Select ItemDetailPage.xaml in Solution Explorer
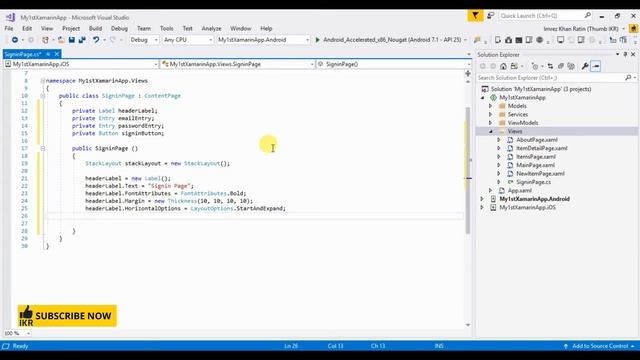 pyautogui.click(x=542, y=148)
